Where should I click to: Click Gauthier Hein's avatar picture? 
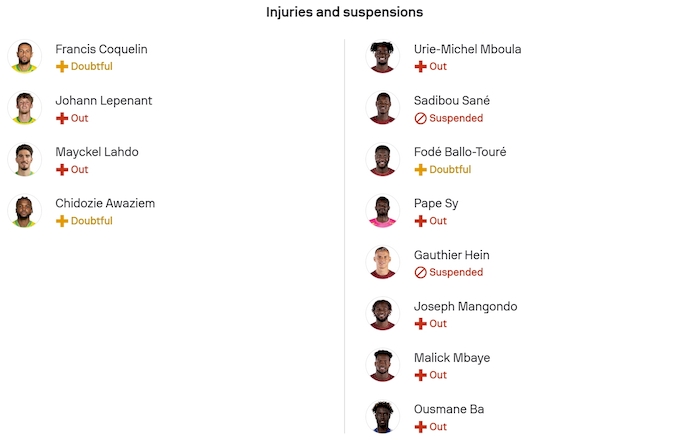click(383, 263)
